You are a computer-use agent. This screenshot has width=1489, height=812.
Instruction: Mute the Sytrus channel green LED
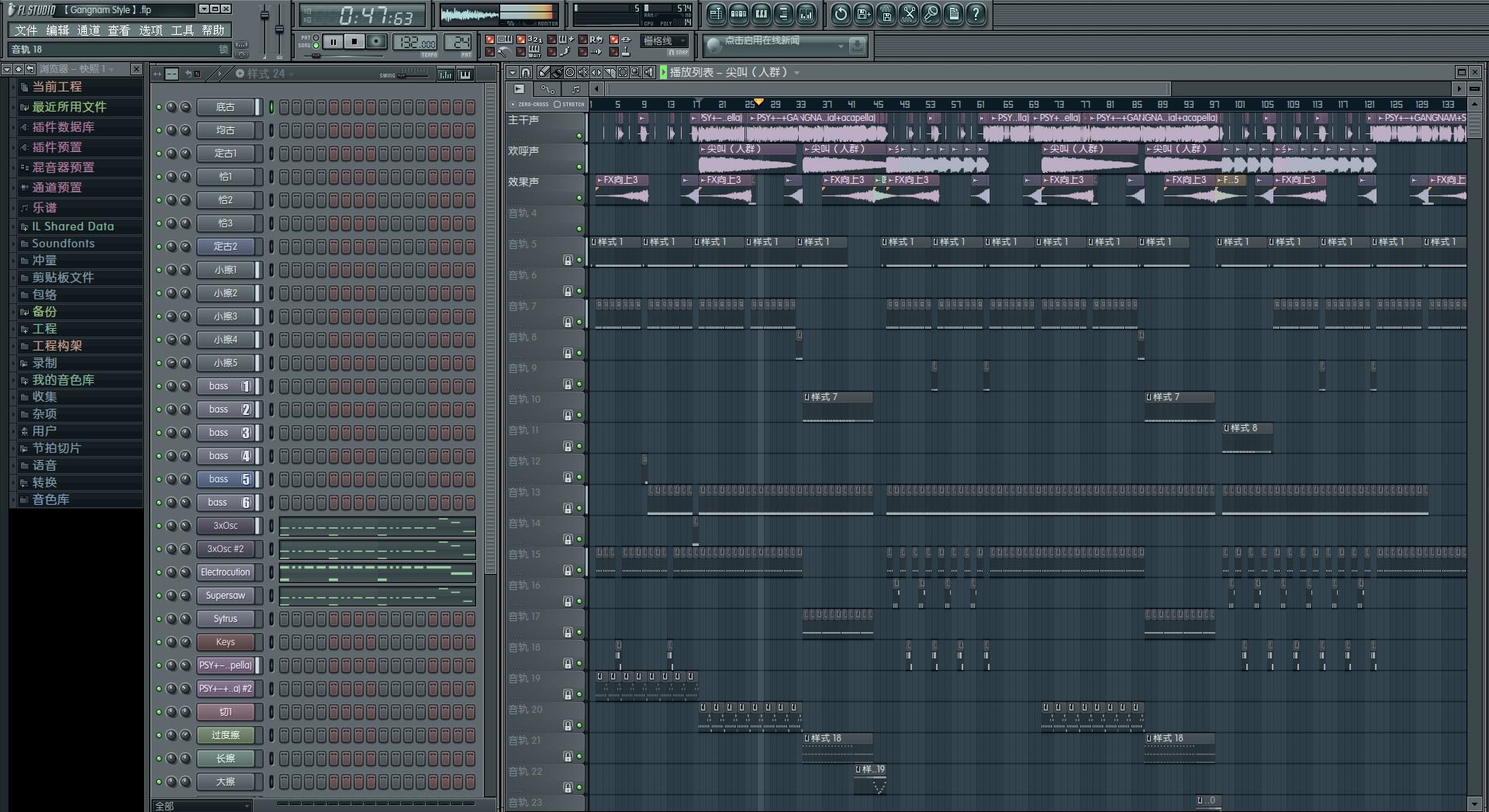pyautogui.click(x=159, y=619)
